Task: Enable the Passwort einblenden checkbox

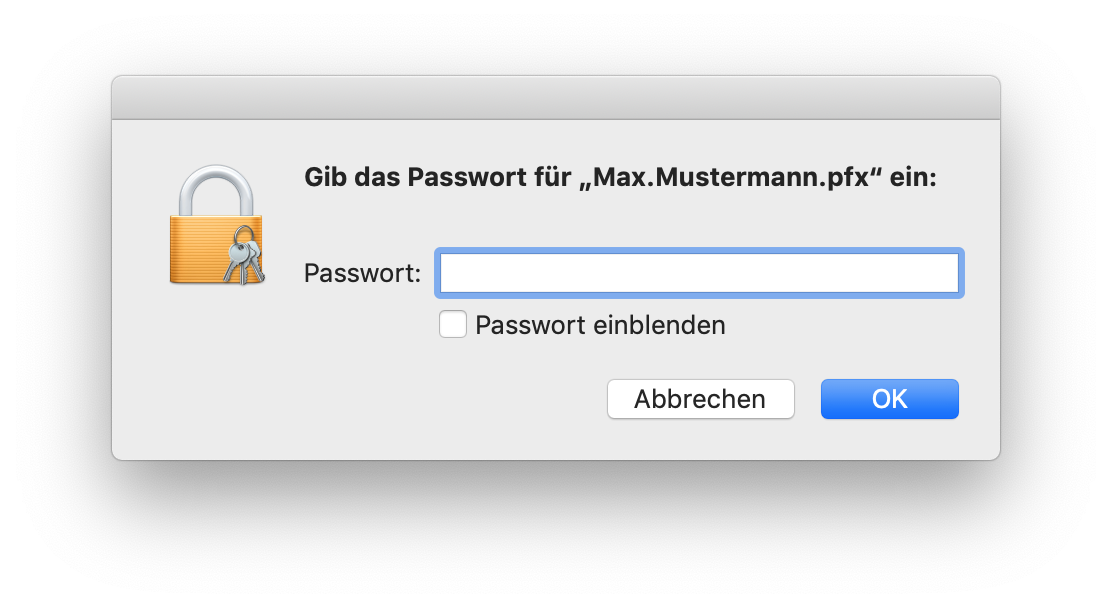Action: click(x=453, y=325)
